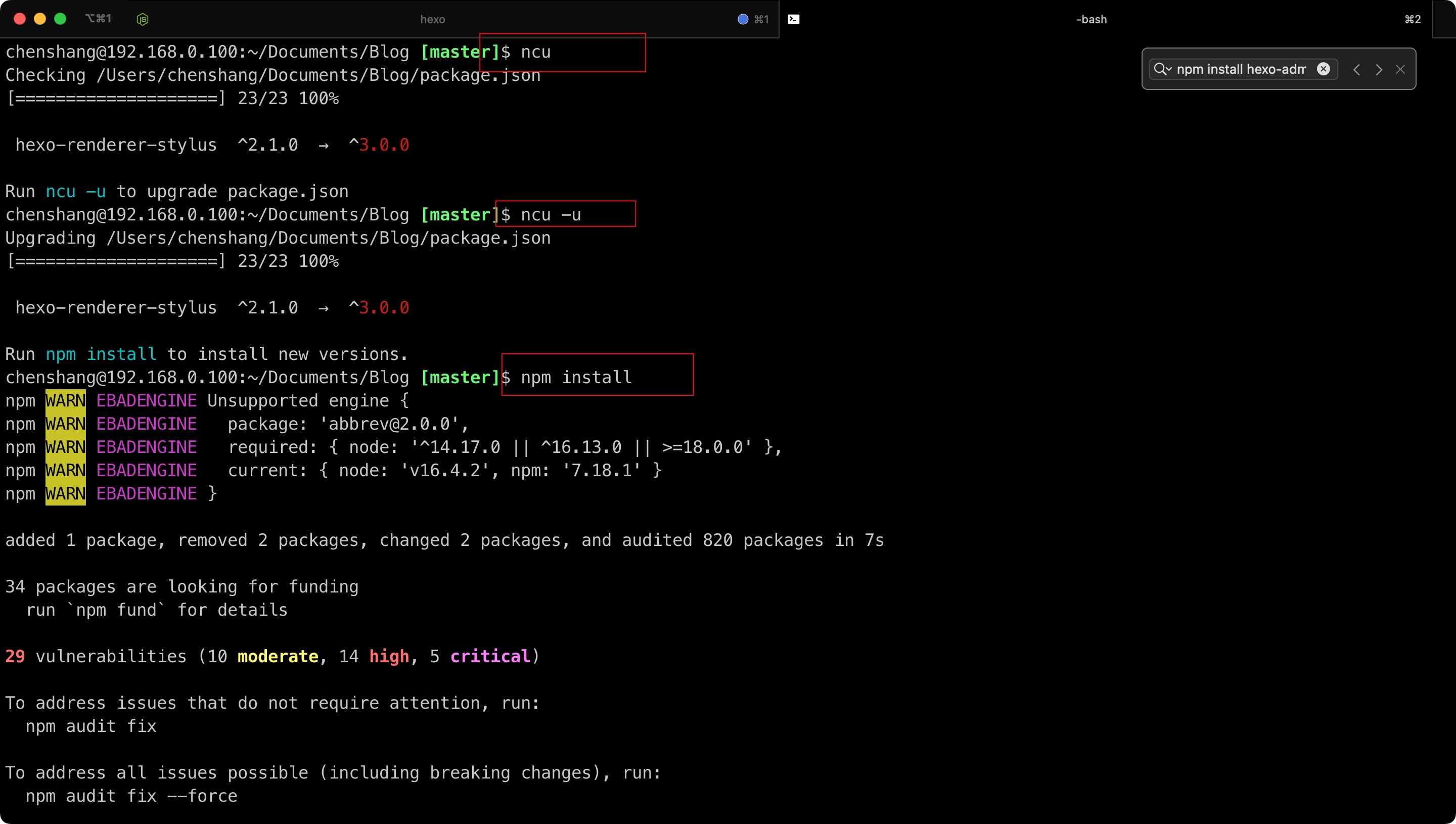The width and height of the screenshot is (1456, 824).
Task: Close the find bar
Action: (x=1400, y=70)
